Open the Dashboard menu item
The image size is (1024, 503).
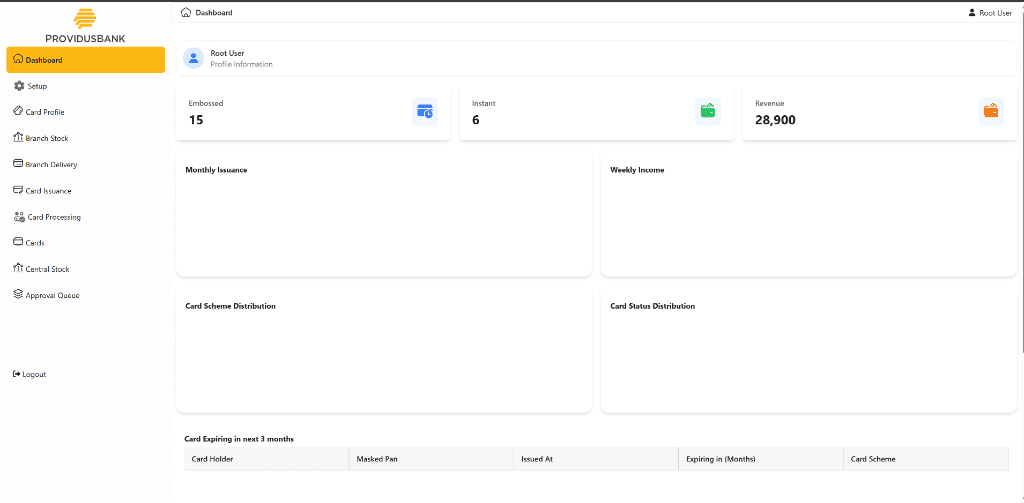click(x=86, y=59)
